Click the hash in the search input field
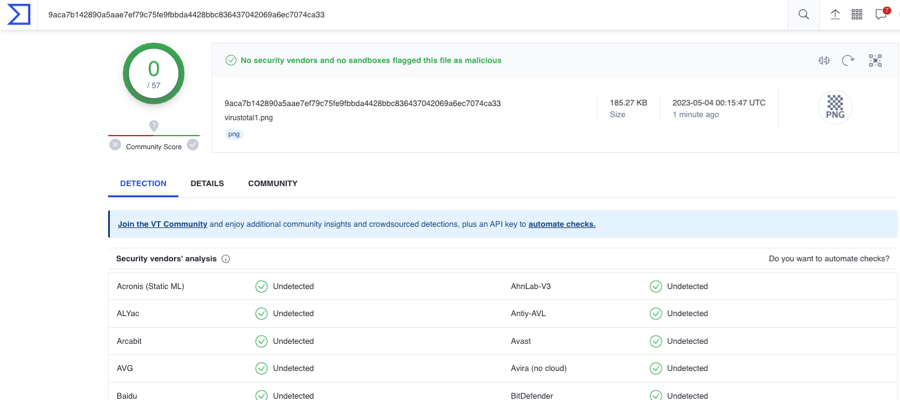 click(x=186, y=15)
